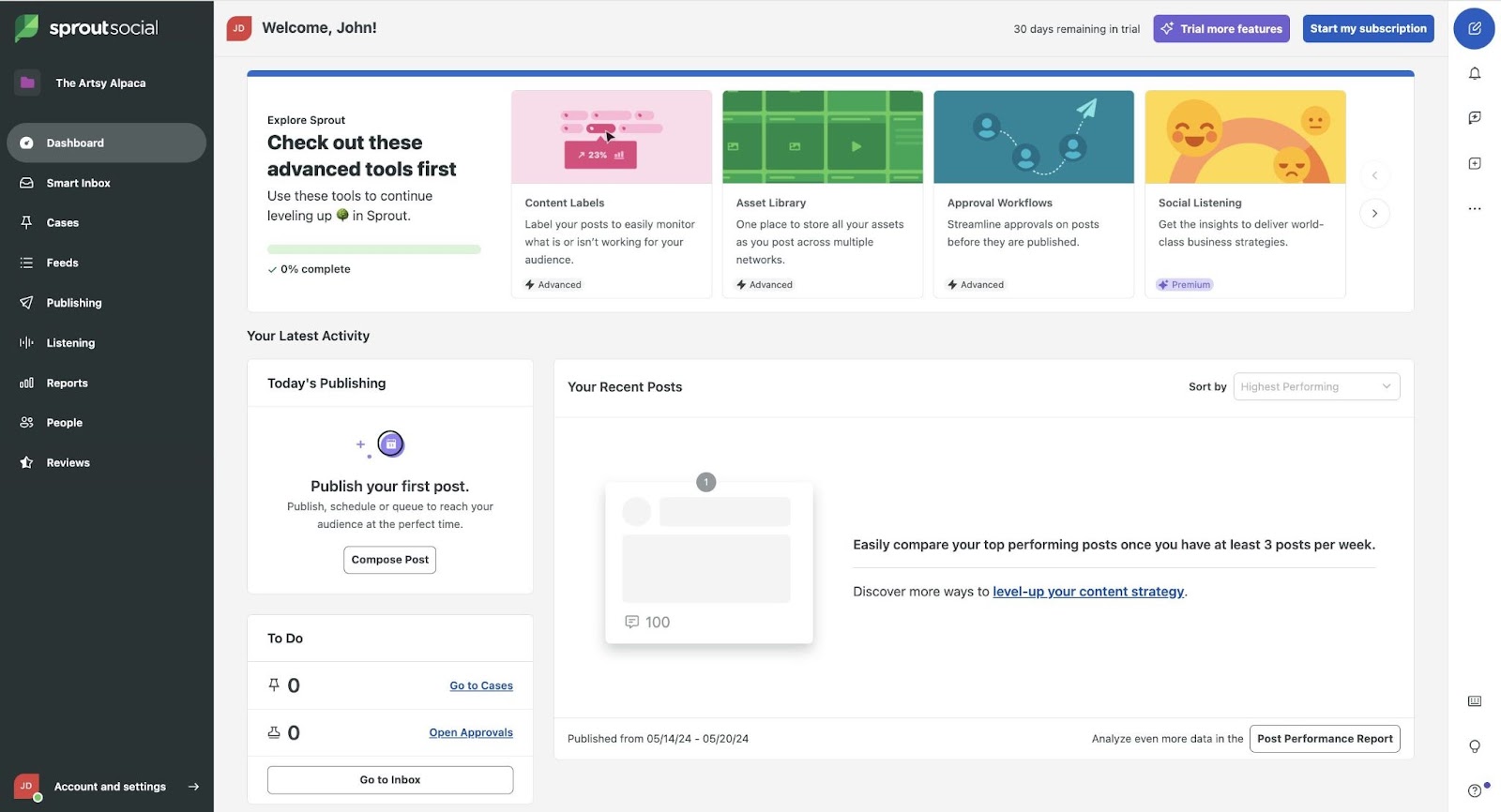Follow the Open Approvals link
Viewport: 1501px width, 812px height.
tap(471, 733)
